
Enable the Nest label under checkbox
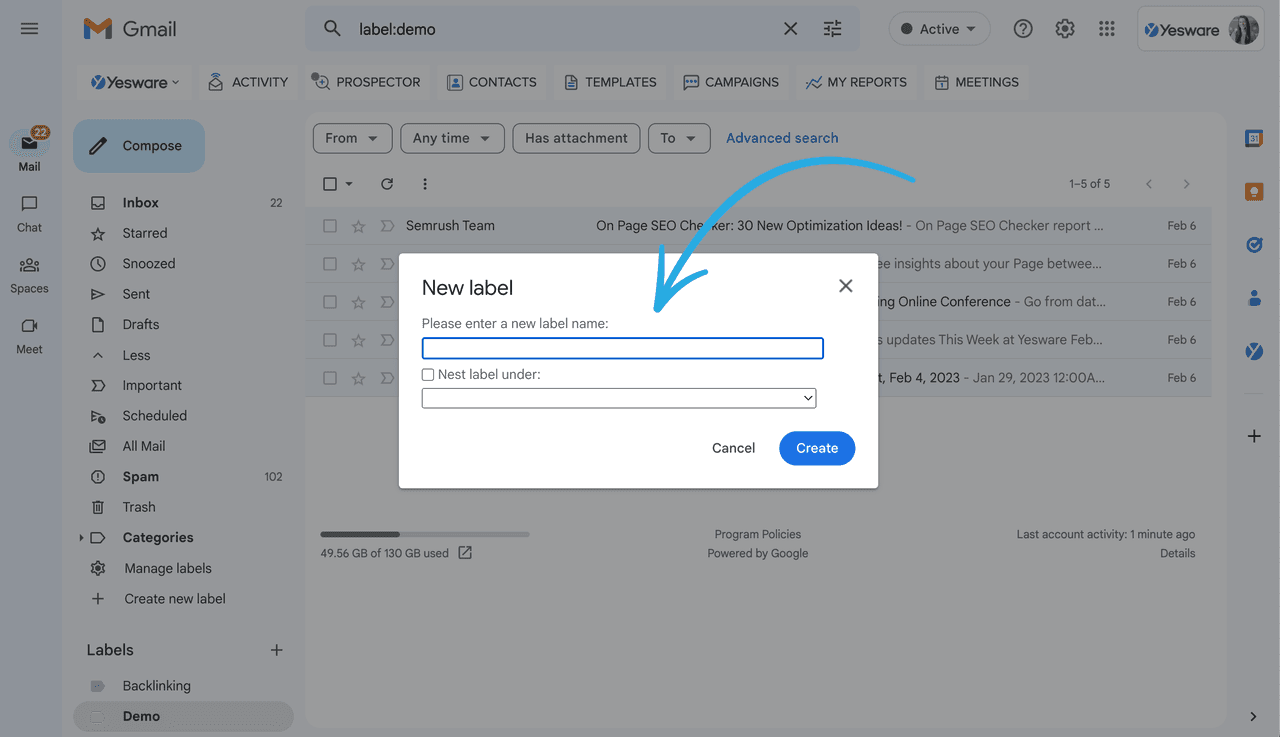point(428,374)
